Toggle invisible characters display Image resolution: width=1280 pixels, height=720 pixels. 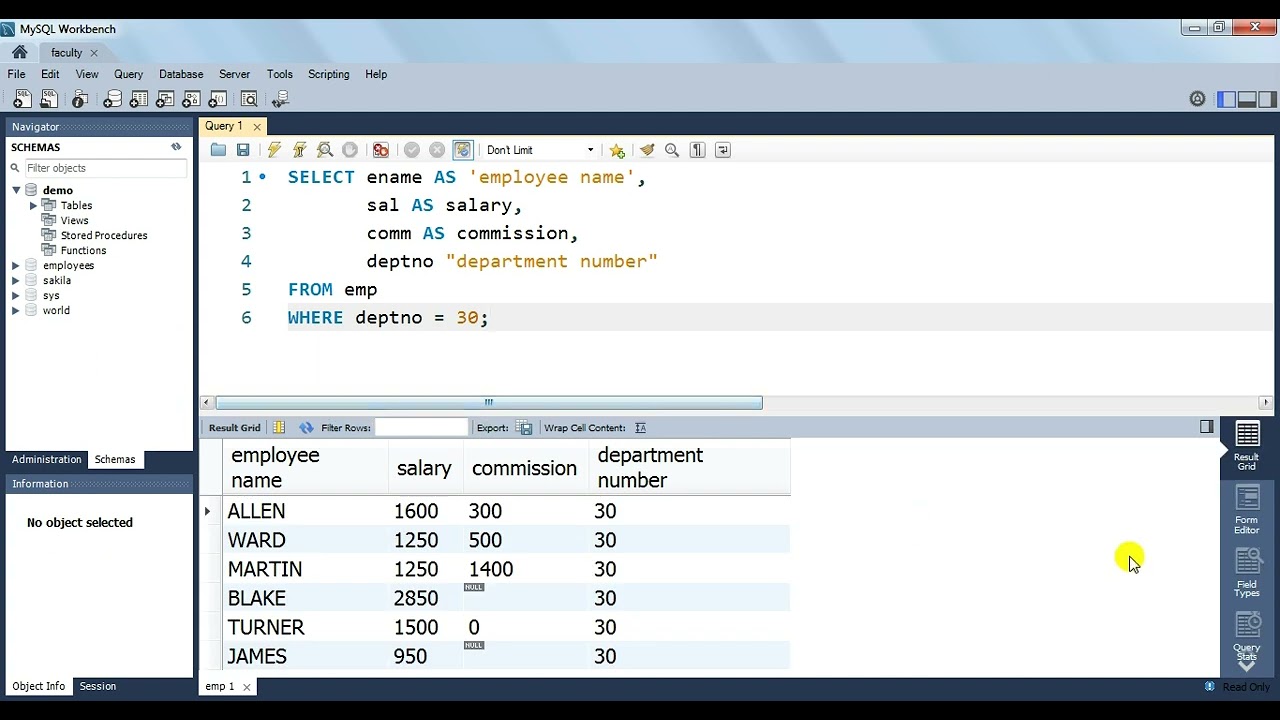click(698, 150)
